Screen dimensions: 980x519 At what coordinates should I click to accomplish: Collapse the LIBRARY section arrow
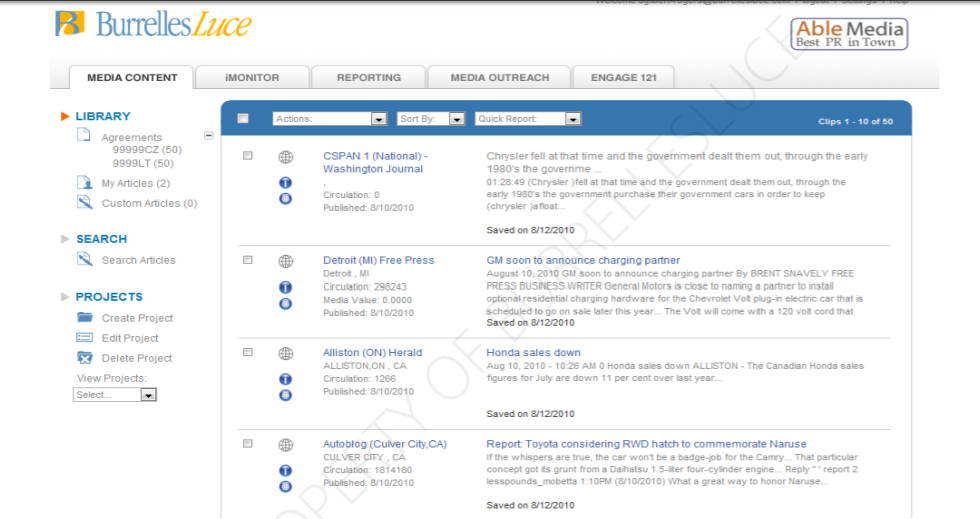pyautogui.click(x=64, y=116)
